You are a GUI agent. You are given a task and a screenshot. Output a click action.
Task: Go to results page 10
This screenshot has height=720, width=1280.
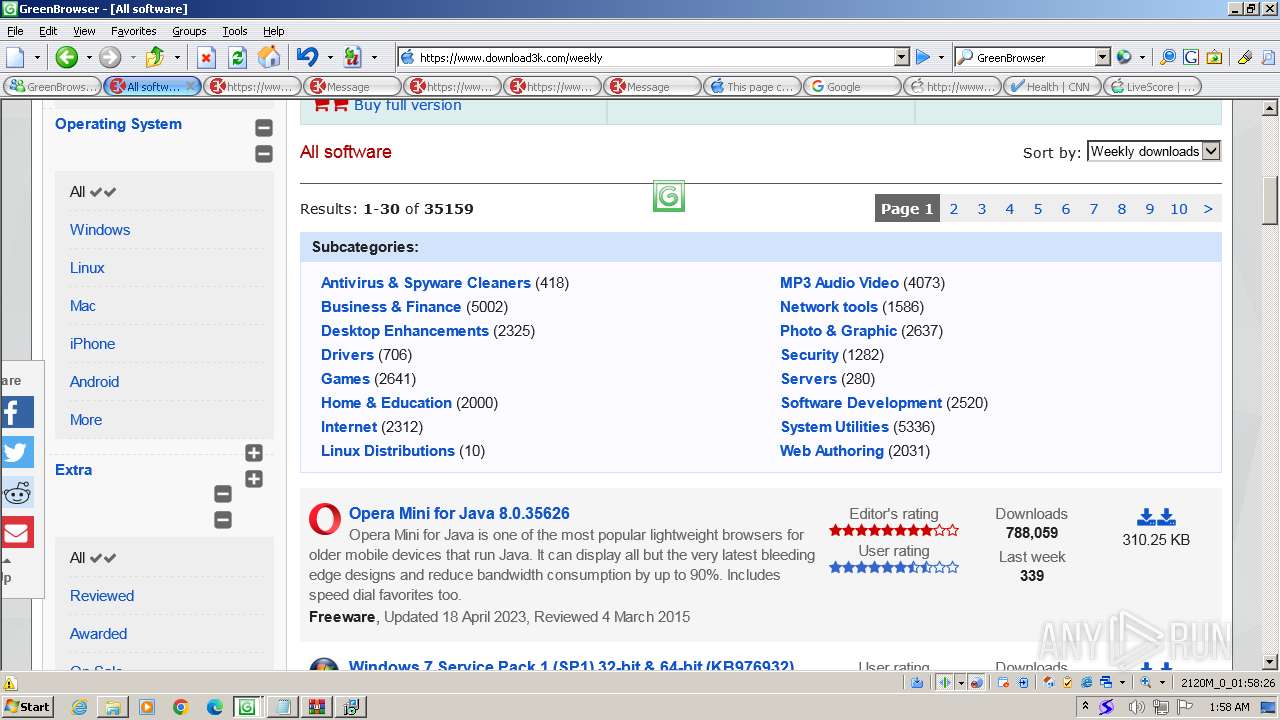[1179, 209]
